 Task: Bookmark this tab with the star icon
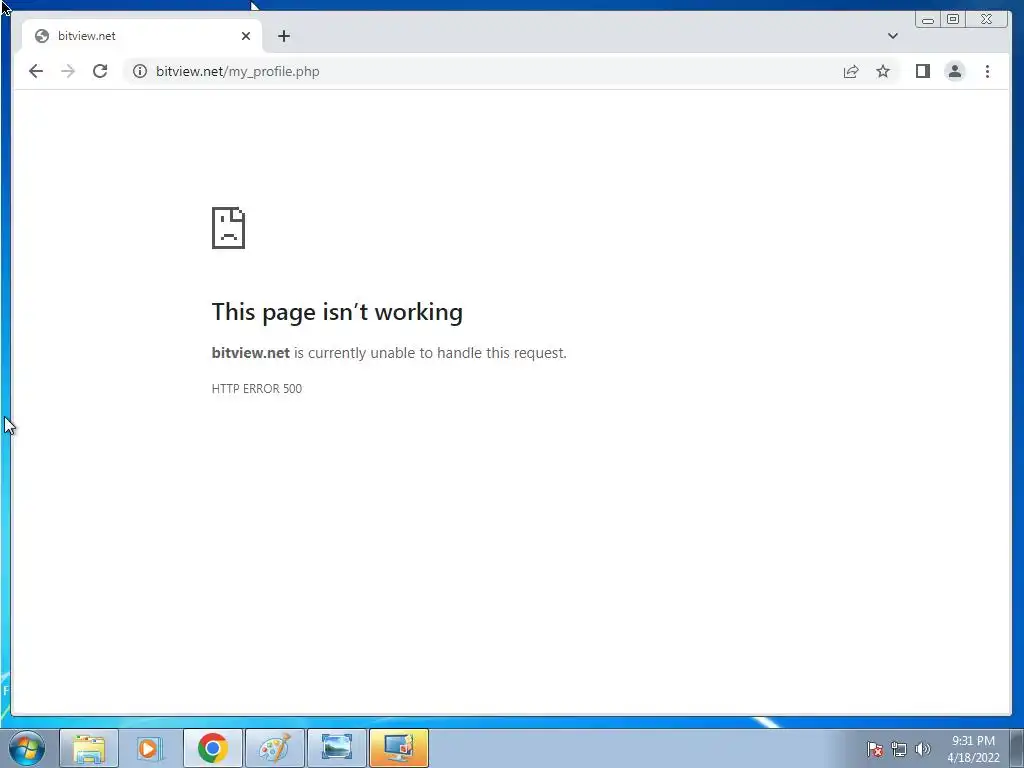click(883, 71)
